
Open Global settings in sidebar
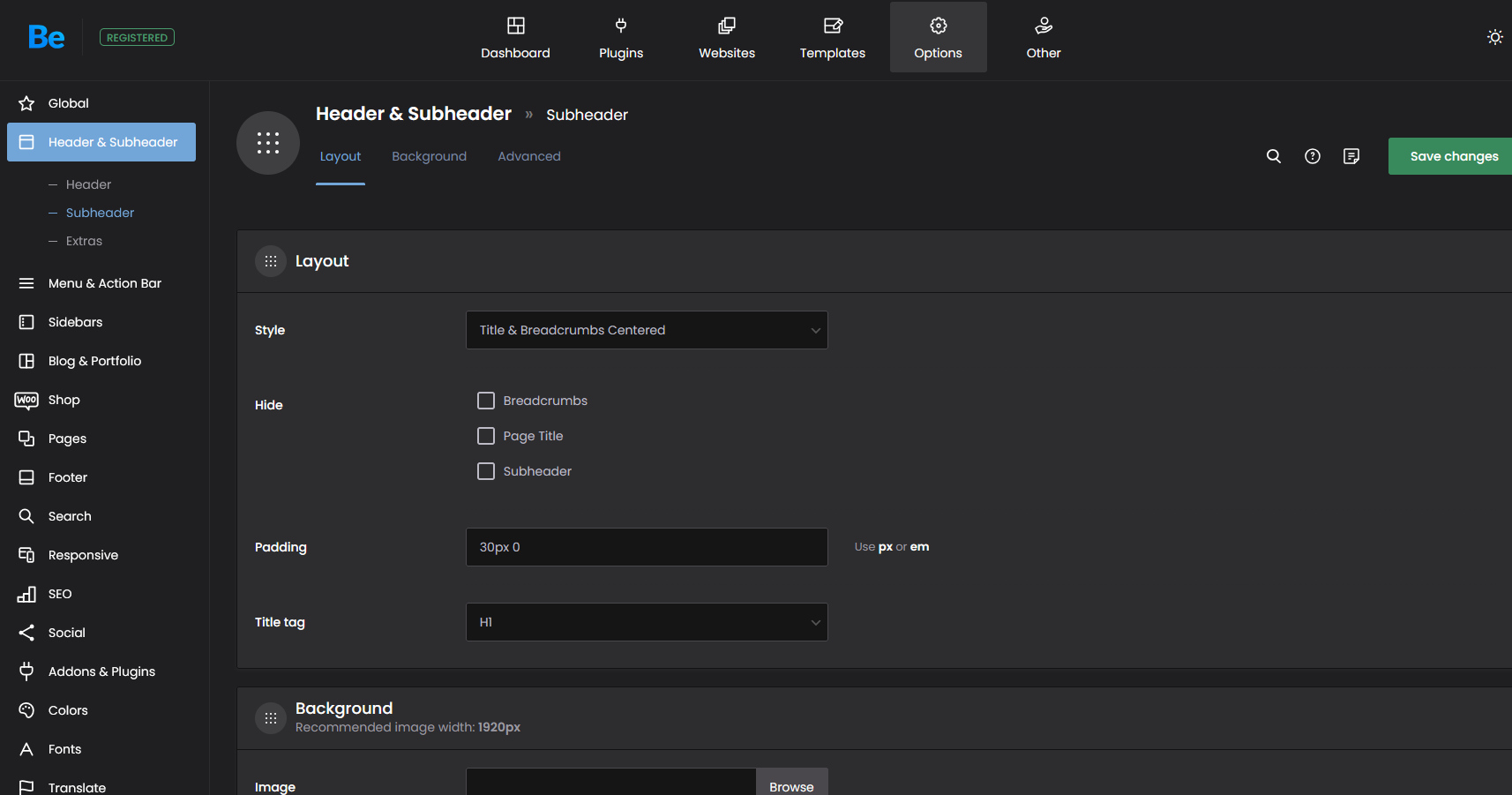point(101,103)
